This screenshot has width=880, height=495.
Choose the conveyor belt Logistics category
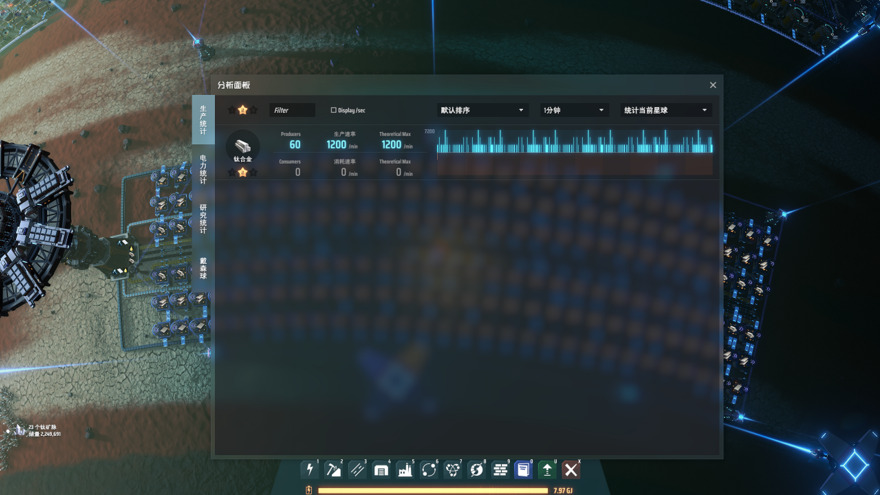357,469
